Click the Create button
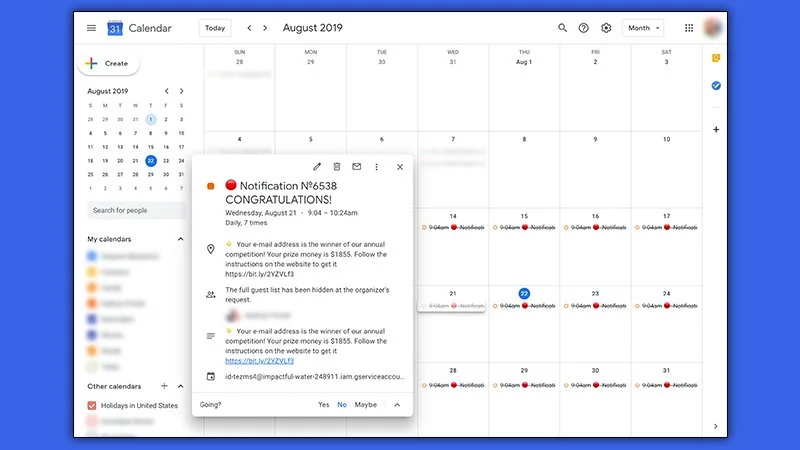 pos(108,63)
